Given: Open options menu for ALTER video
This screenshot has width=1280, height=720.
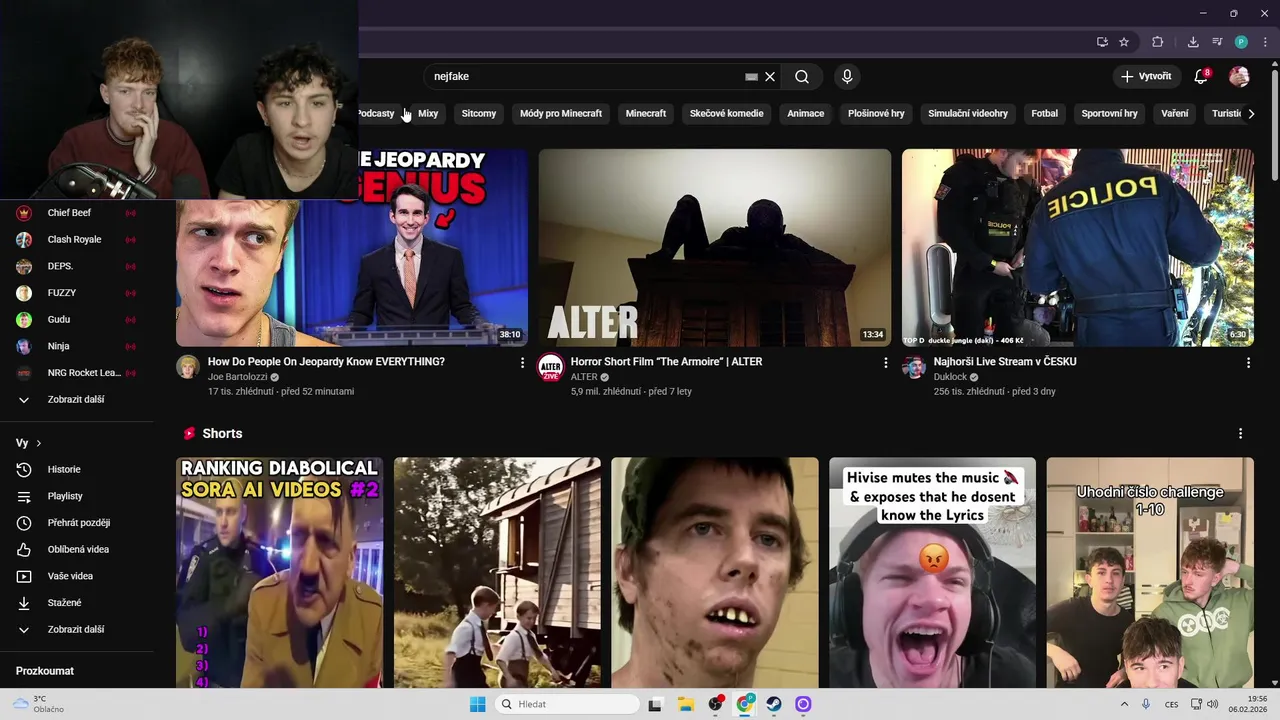Looking at the screenshot, I should pyautogui.click(x=885, y=363).
